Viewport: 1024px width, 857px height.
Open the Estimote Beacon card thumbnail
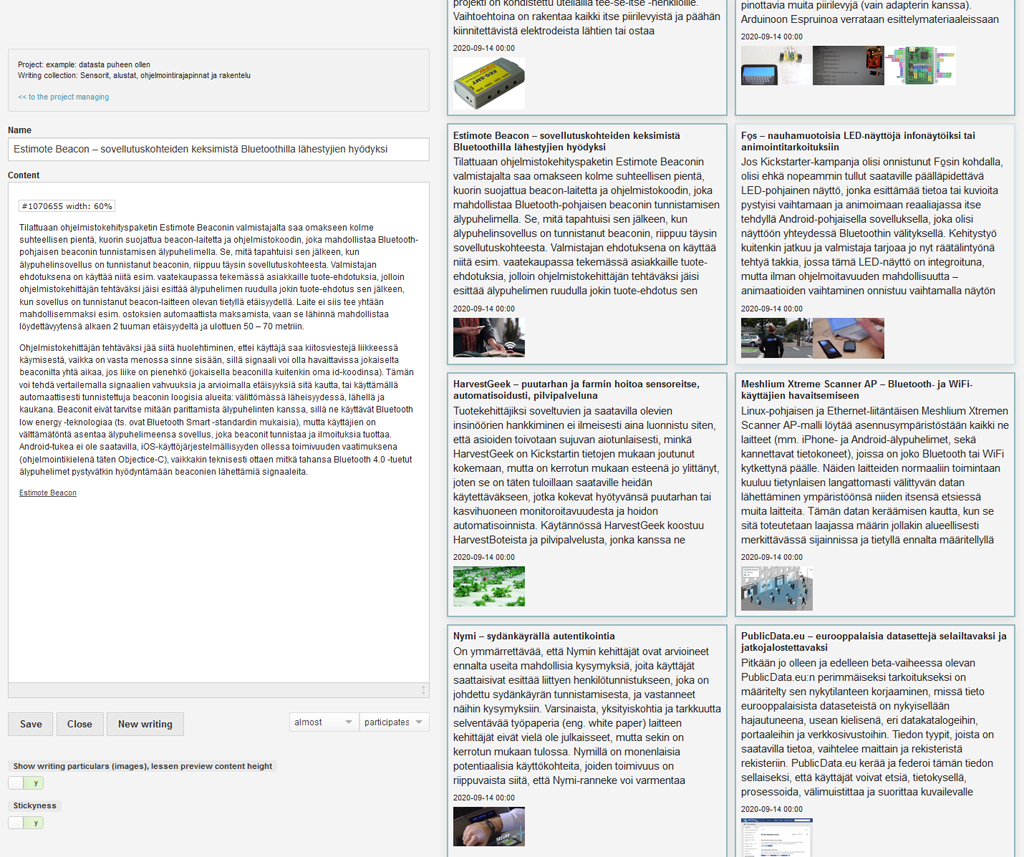point(488,338)
